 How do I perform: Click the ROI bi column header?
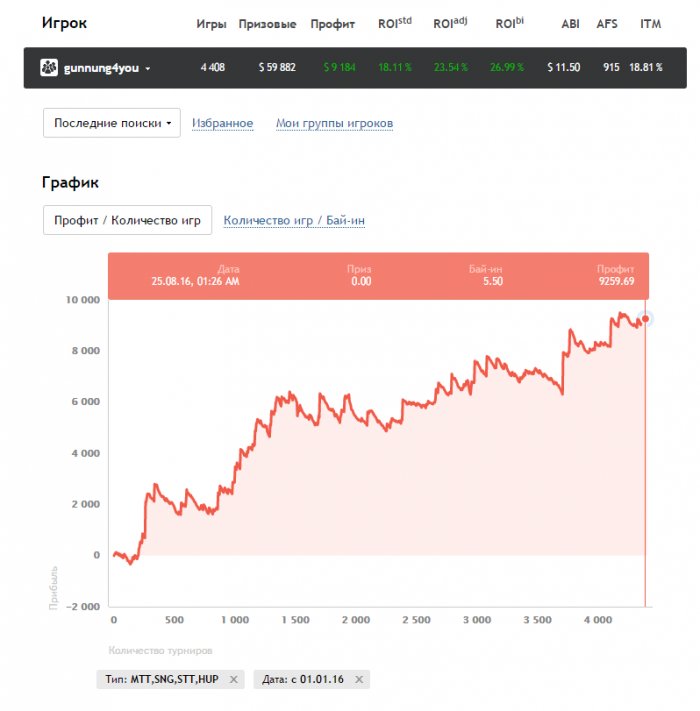pyautogui.click(x=509, y=23)
